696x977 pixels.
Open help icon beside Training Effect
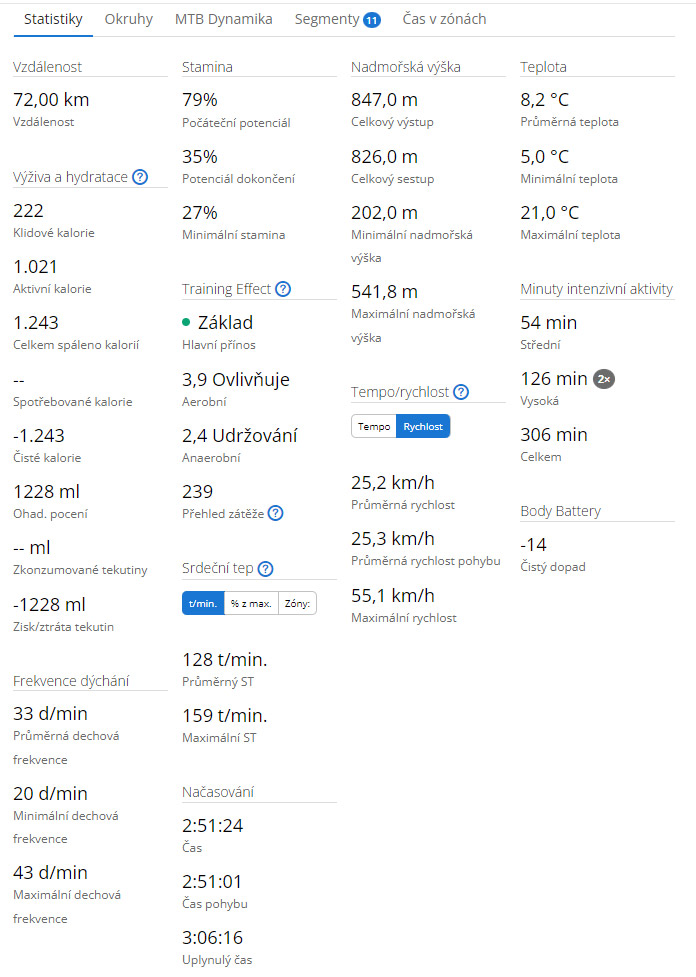click(283, 289)
